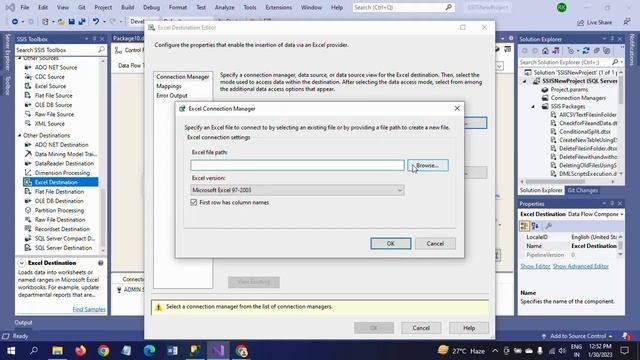This screenshot has width=640, height=360.
Task: Cancel the Excel Destination Editor
Action: tap(421, 328)
